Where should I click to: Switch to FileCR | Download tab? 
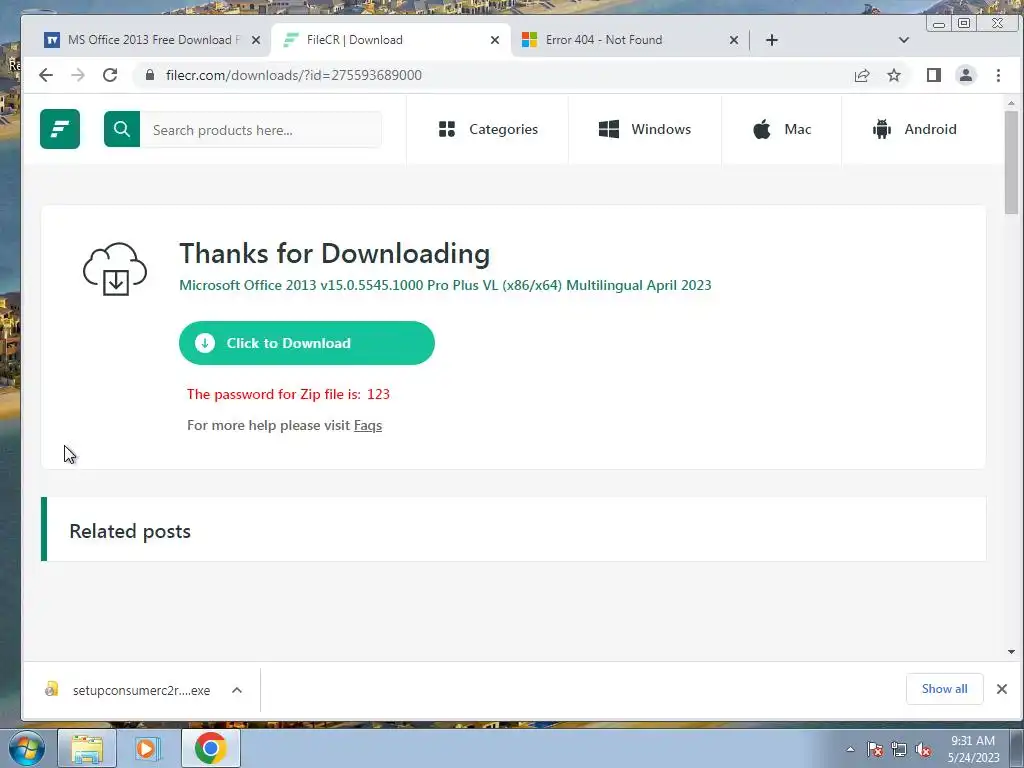coord(391,40)
